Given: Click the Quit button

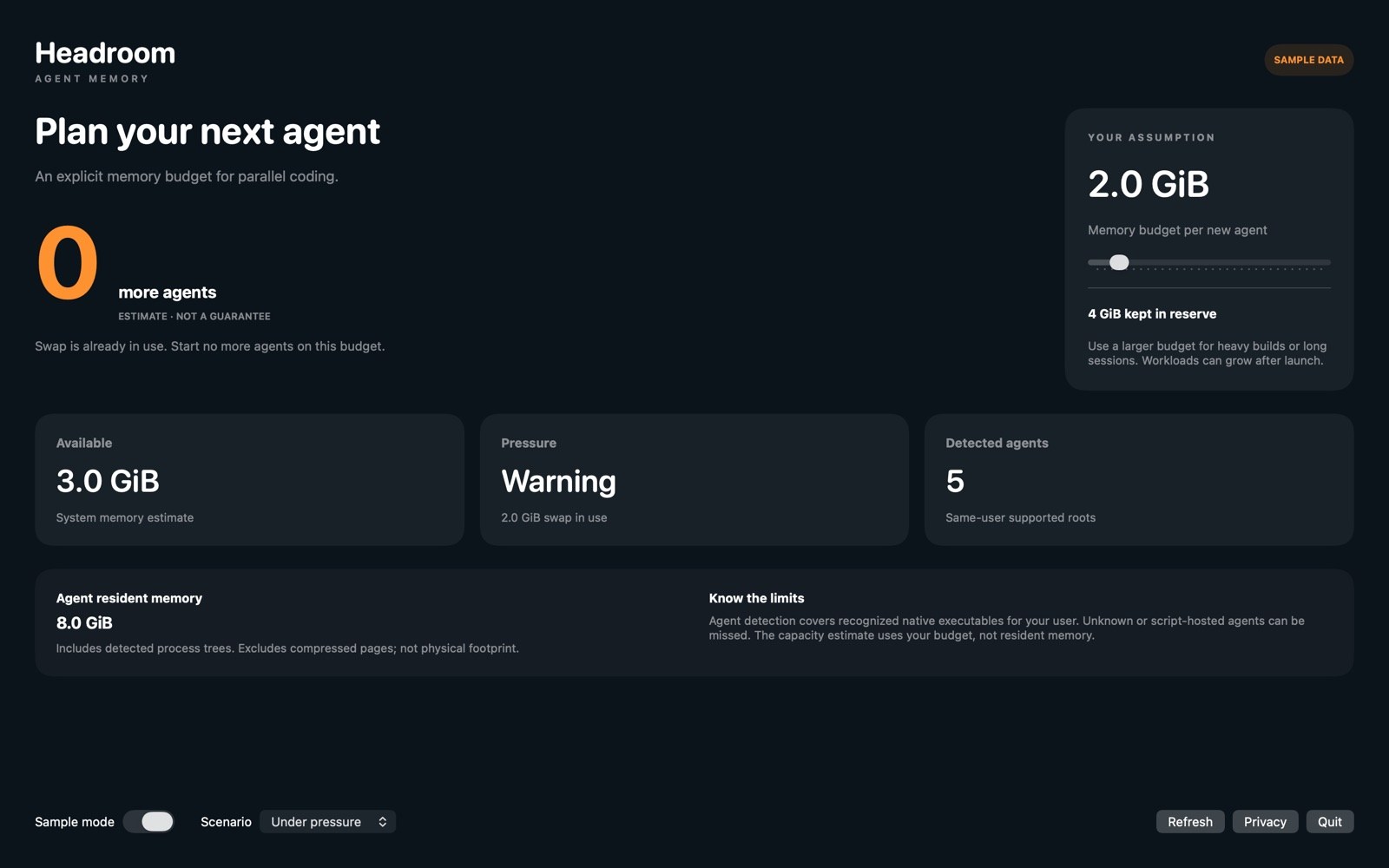Looking at the screenshot, I should point(1330,822).
